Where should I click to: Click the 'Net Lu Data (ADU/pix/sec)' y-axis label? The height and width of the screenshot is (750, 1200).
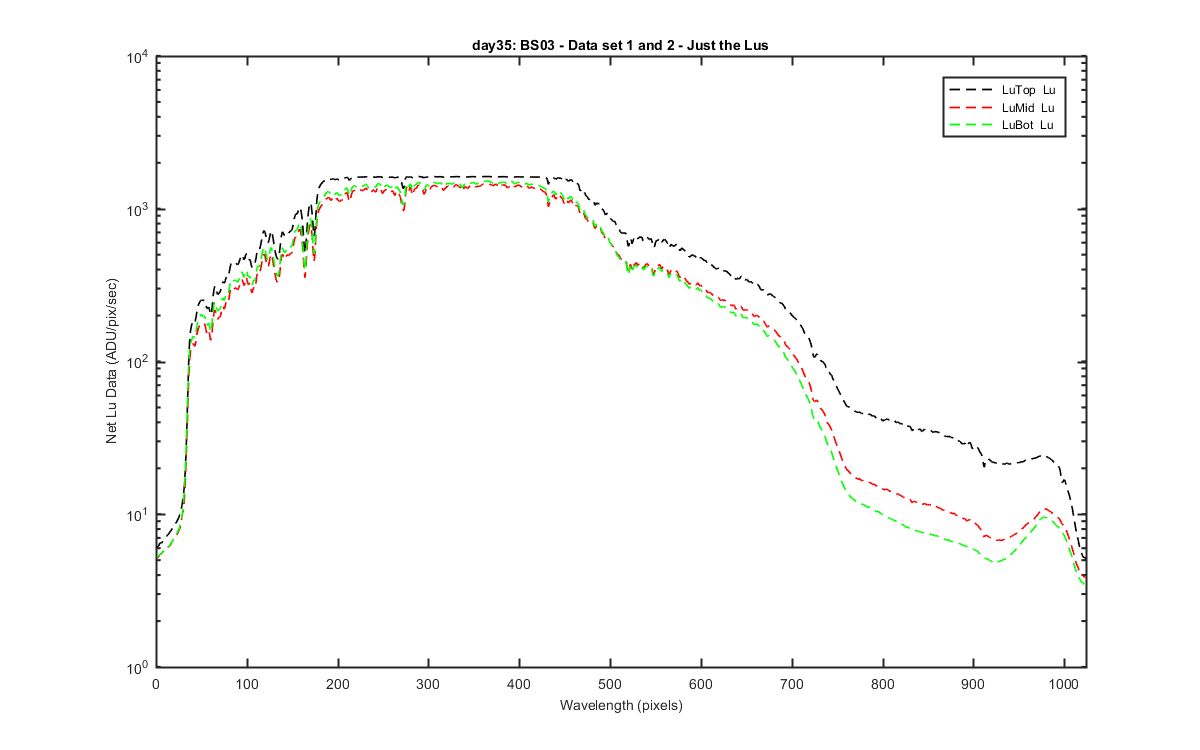tap(113, 362)
